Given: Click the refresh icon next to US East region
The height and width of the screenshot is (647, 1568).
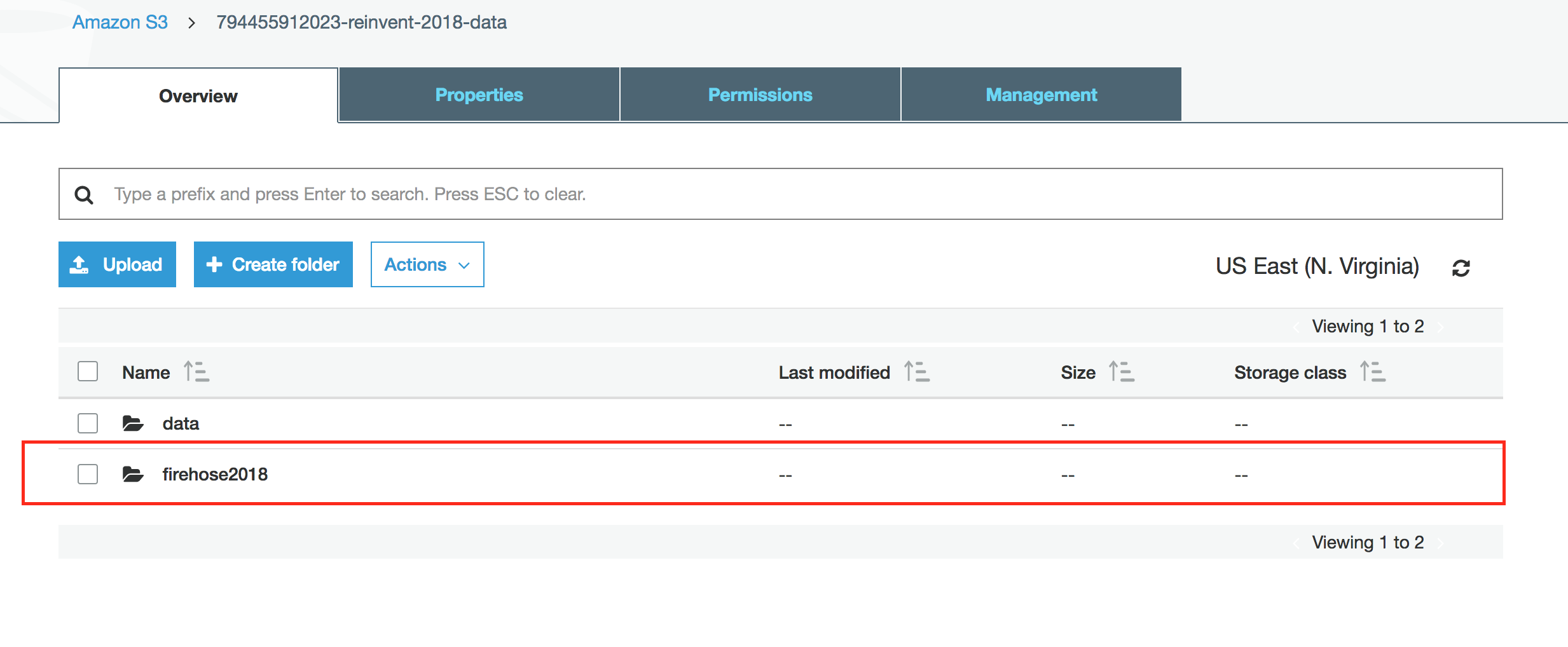Looking at the screenshot, I should click(x=1461, y=268).
